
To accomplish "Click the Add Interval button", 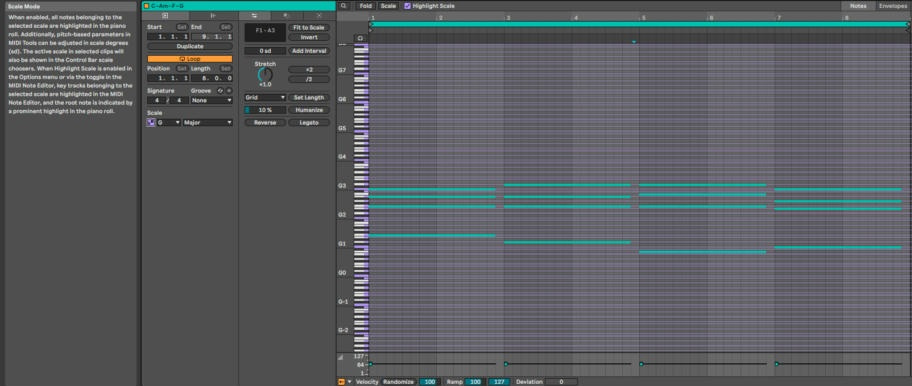I will 309,51.
